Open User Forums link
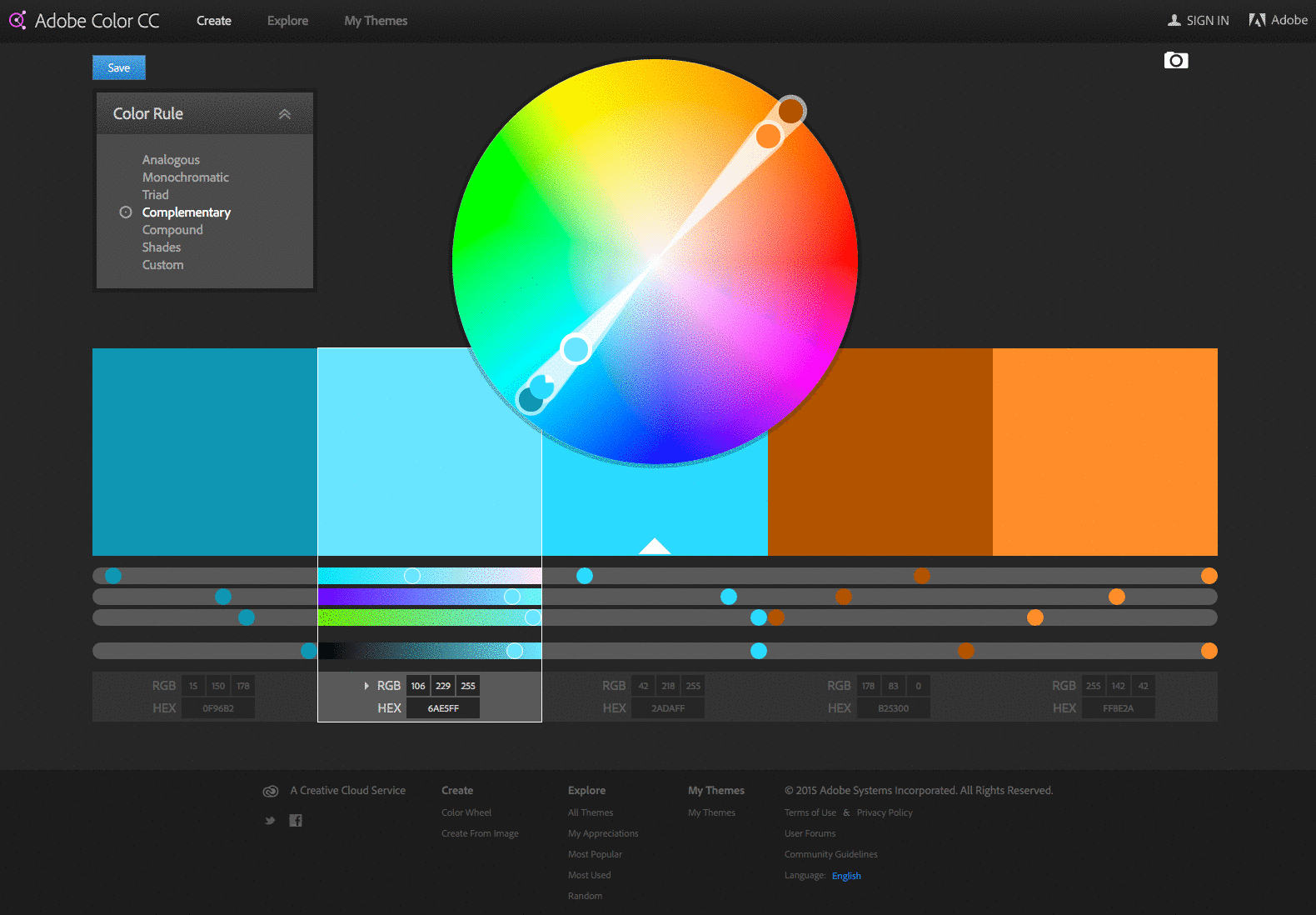 (810, 833)
